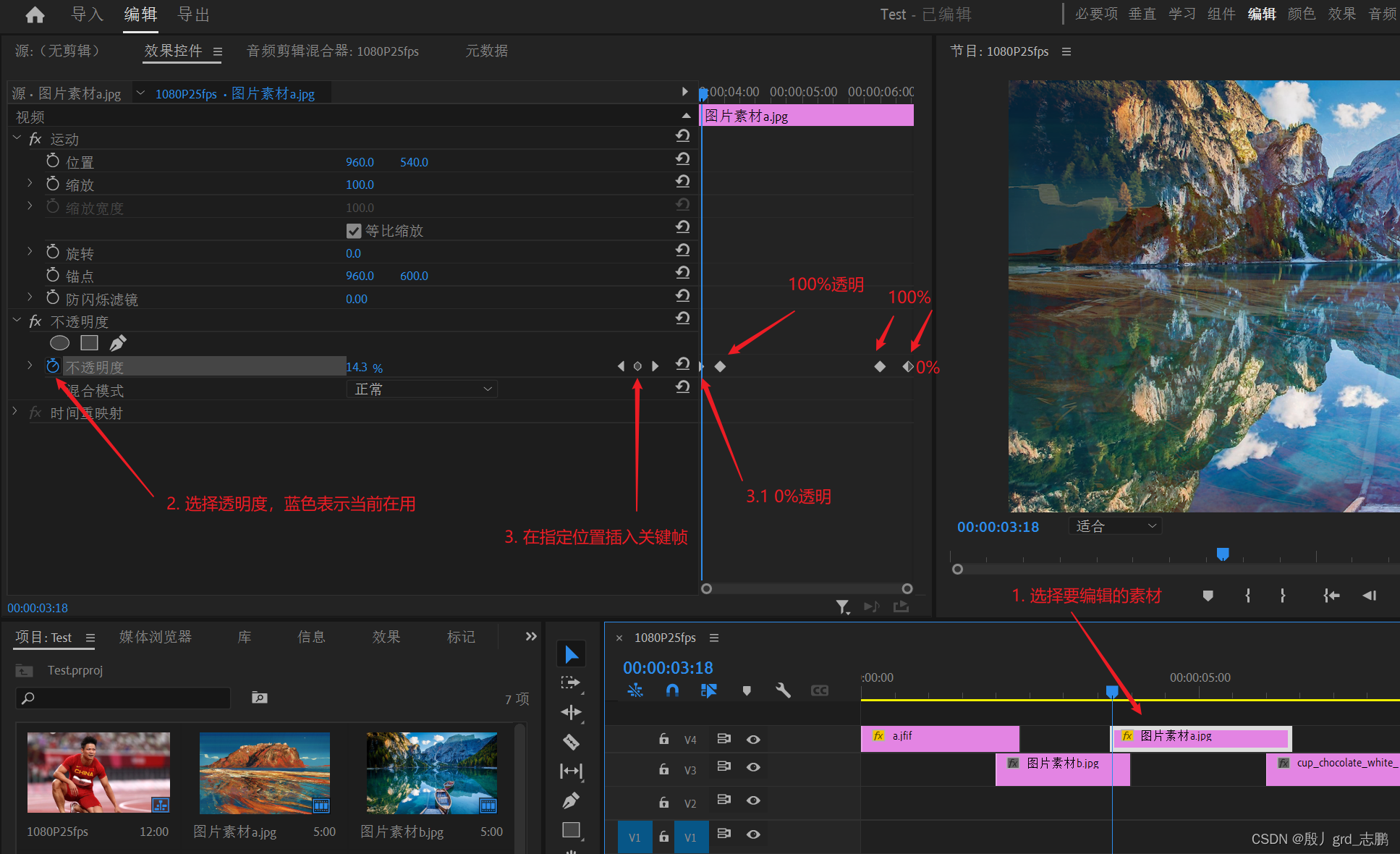The height and width of the screenshot is (854, 1400).
Task: Open the Metadata tab
Action: [486, 51]
